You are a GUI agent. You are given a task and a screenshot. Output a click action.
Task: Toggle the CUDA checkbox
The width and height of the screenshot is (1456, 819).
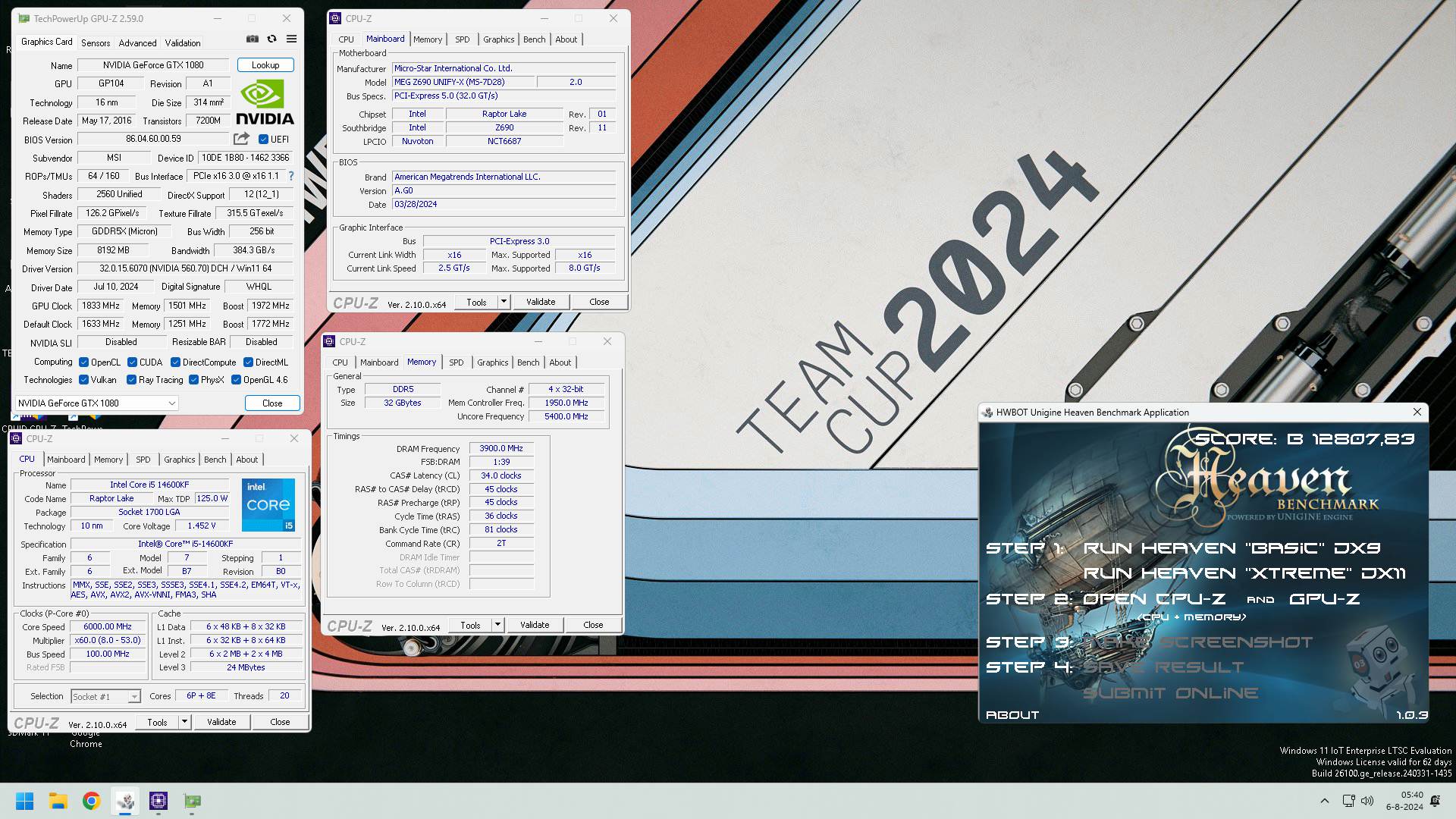click(x=132, y=362)
